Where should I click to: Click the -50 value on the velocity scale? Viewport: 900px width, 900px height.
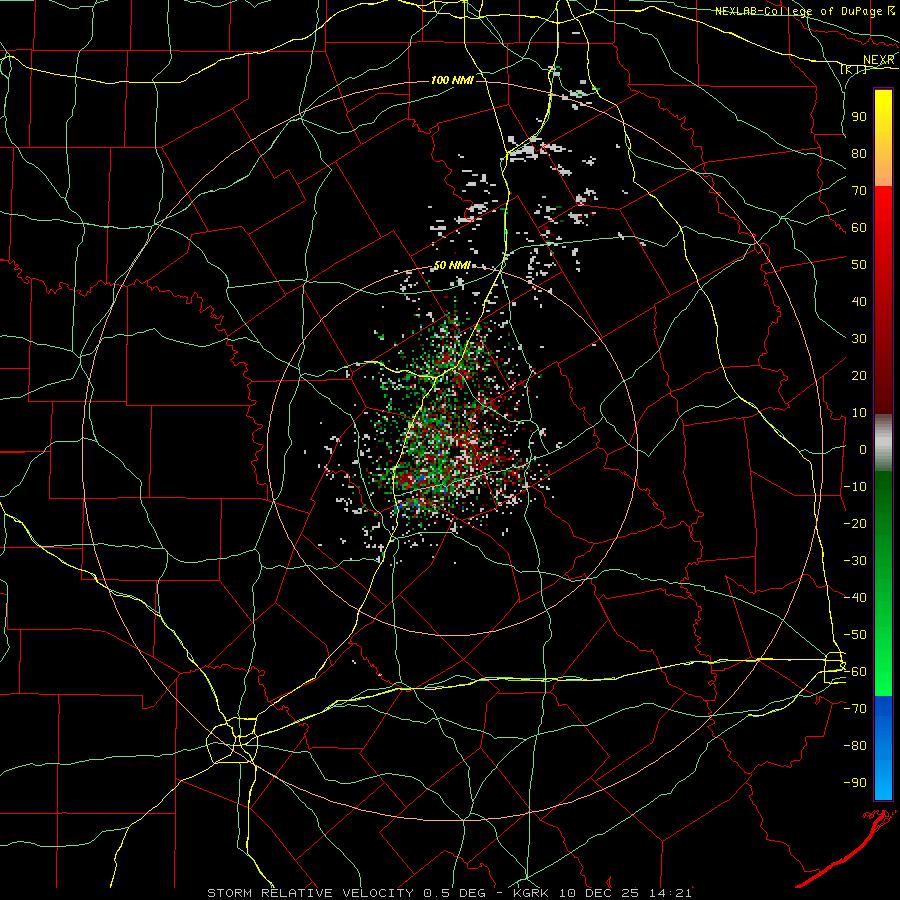tap(855, 635)
